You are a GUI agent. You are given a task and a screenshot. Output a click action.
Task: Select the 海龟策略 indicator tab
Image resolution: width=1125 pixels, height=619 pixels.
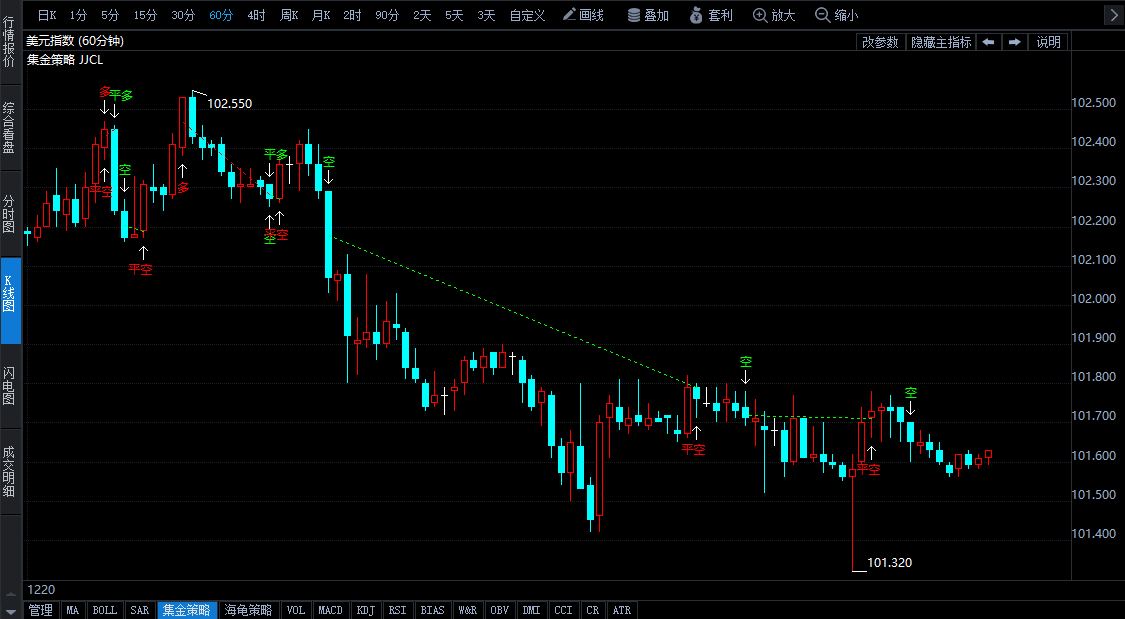(x=248, y=610)
